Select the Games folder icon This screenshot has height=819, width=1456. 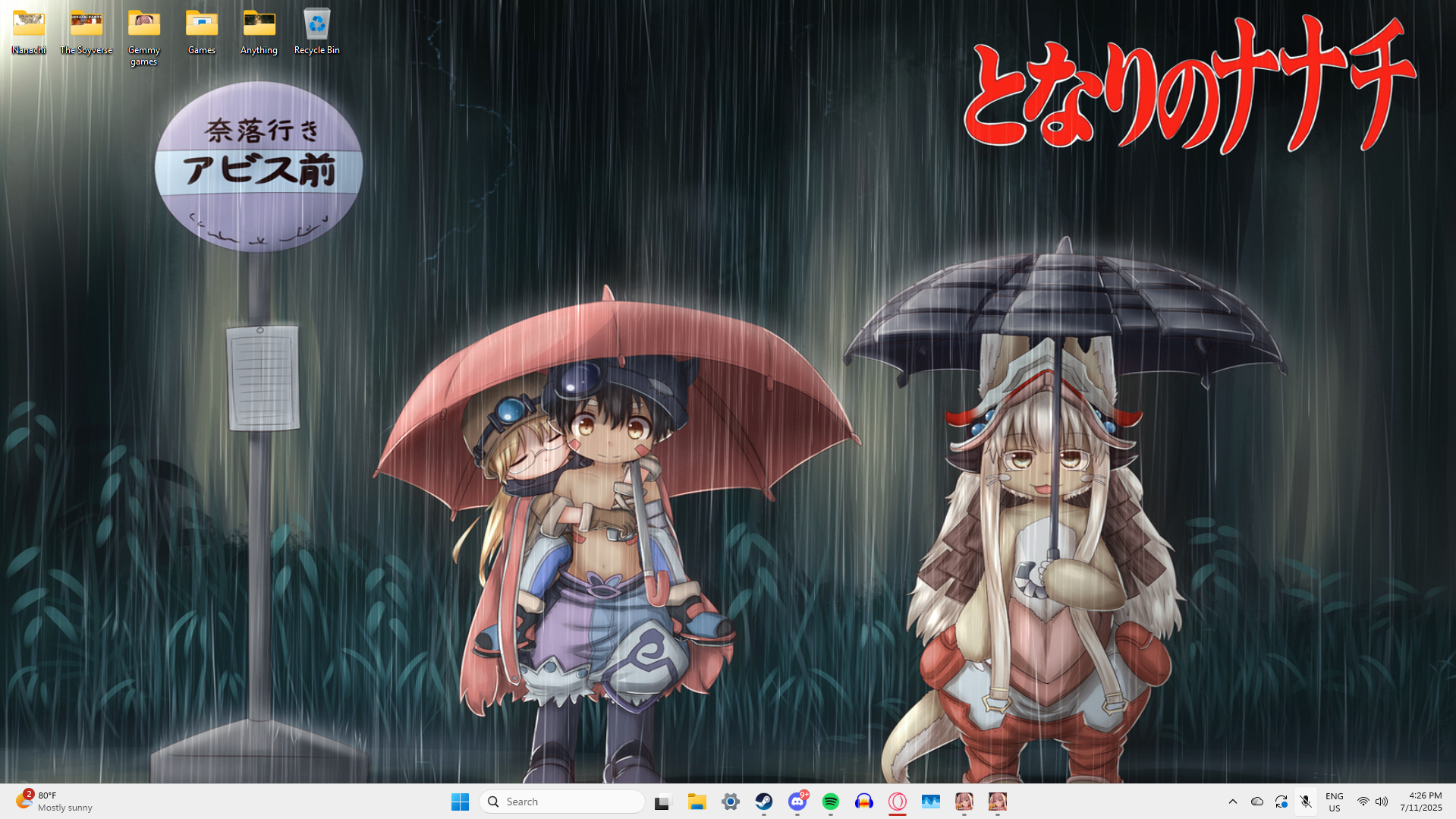(202, 32)
